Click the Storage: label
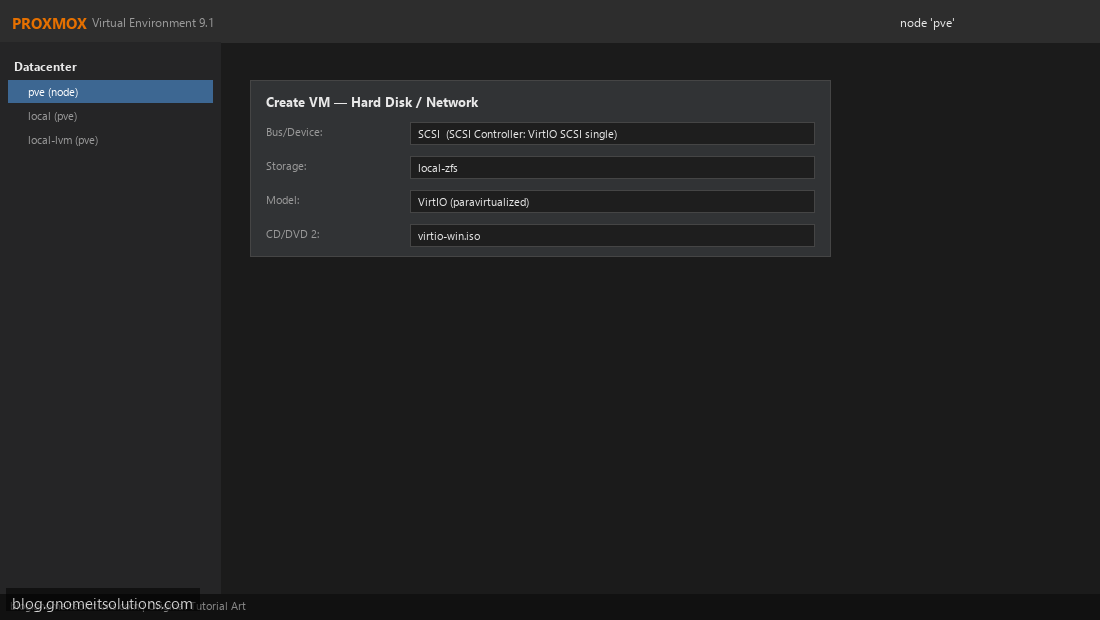The image size is (1100, 620). click(286, 166)
